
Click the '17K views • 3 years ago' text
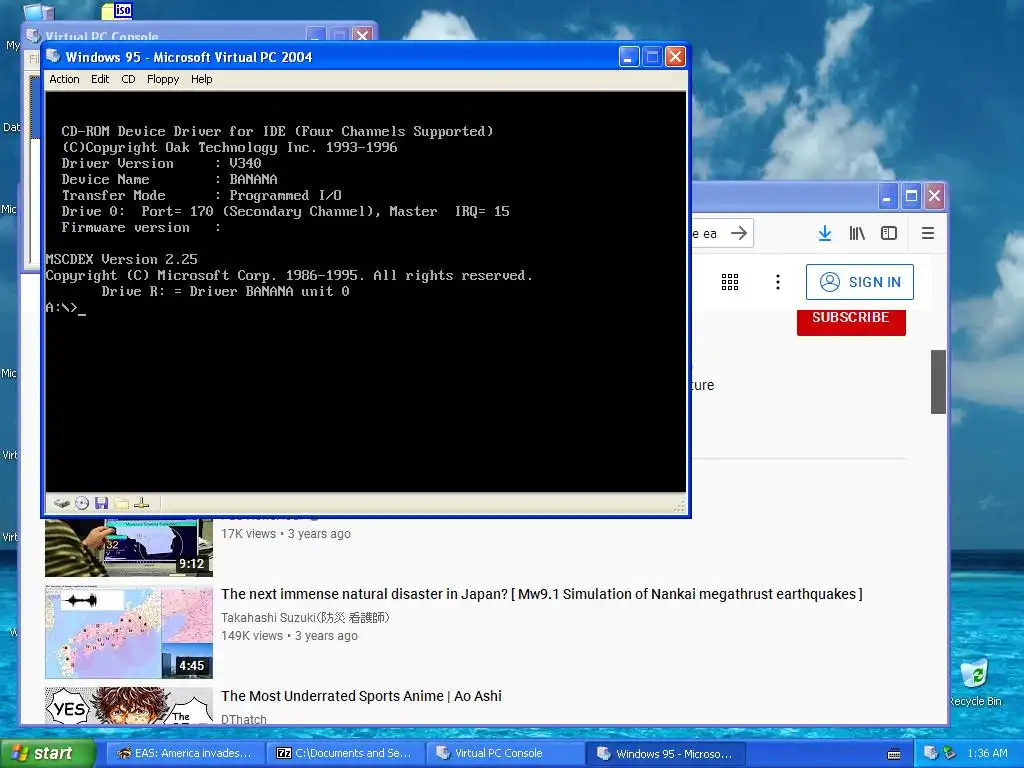(285, 534)
